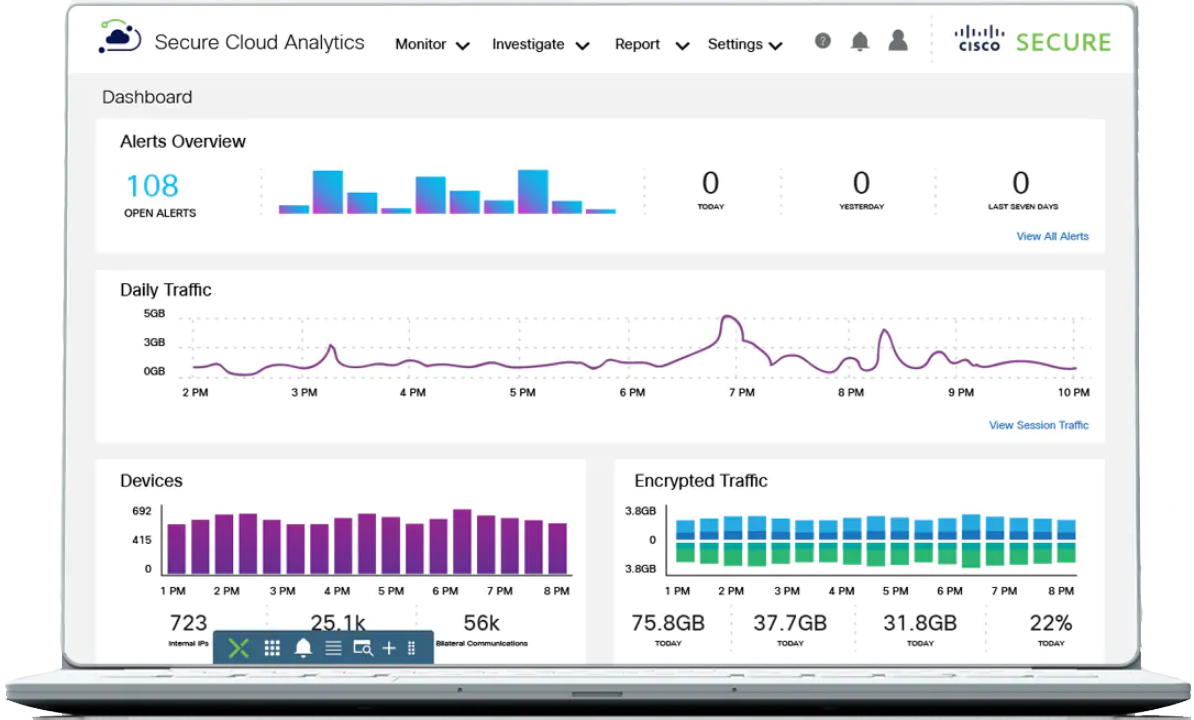Open notifications bell in top header
Image resolution: width=1194 pixels, height=720 pixels.
[x=859, y=41]
